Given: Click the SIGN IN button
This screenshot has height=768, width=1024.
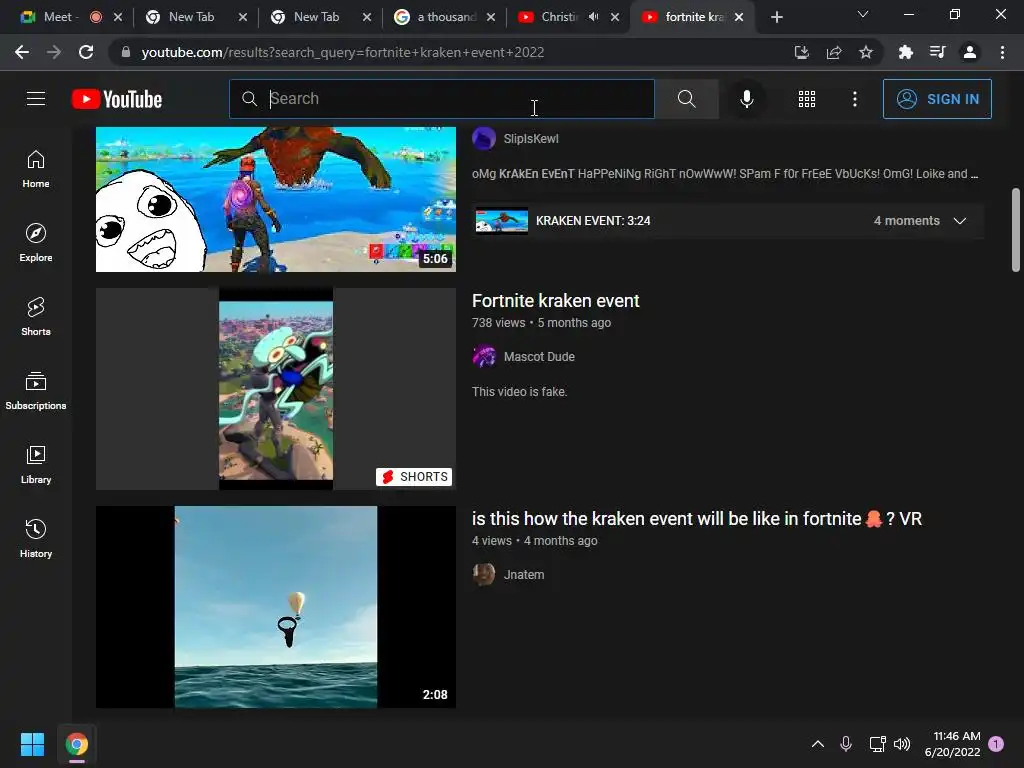Looking at the screenshot, I should pos(936,99).
